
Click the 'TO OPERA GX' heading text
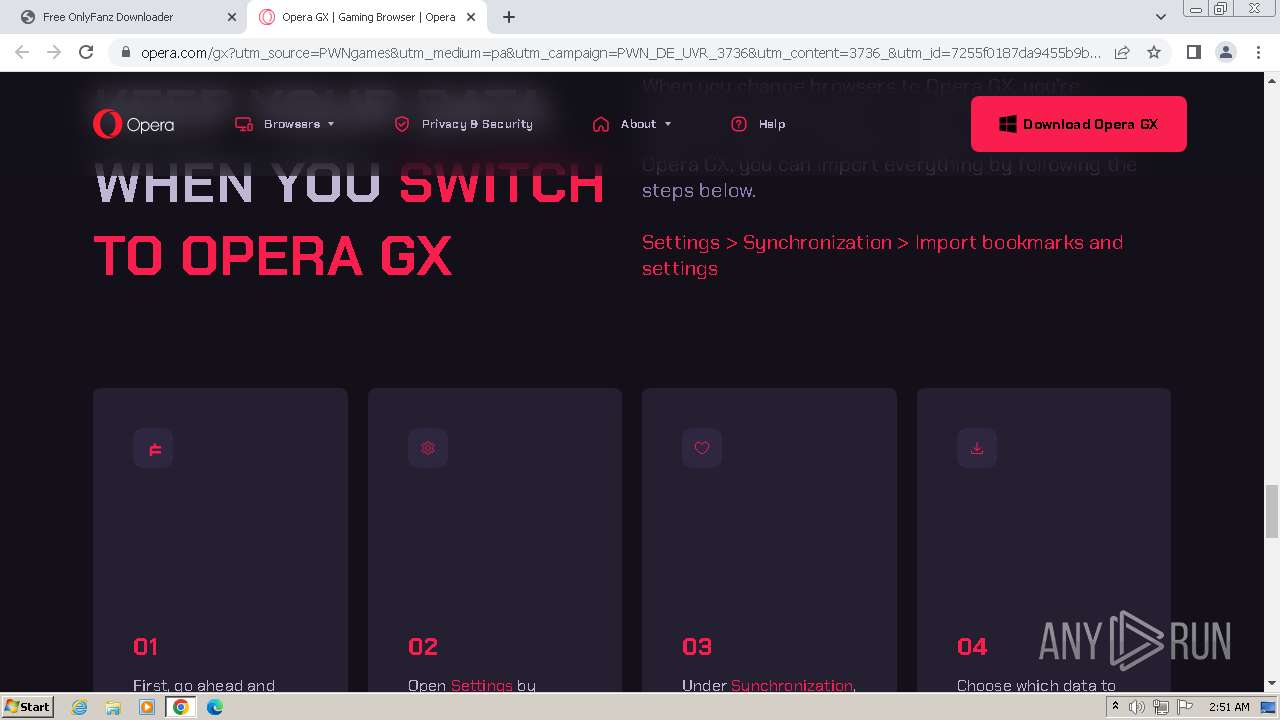(x=273, y=255)
